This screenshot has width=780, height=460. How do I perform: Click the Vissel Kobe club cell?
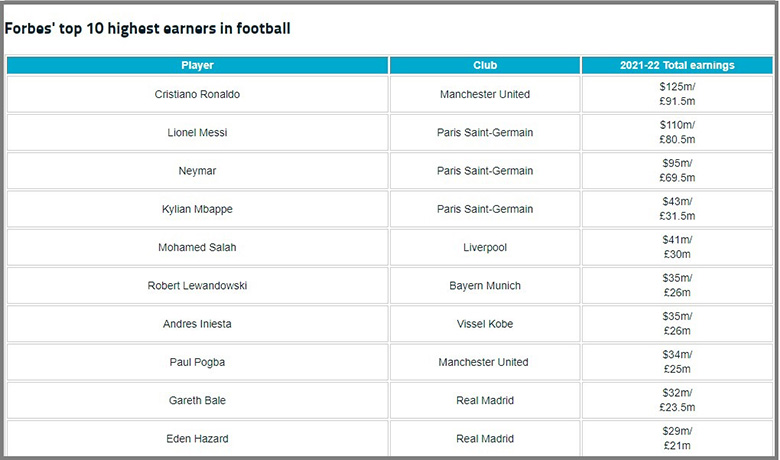[x=485, y=324]
